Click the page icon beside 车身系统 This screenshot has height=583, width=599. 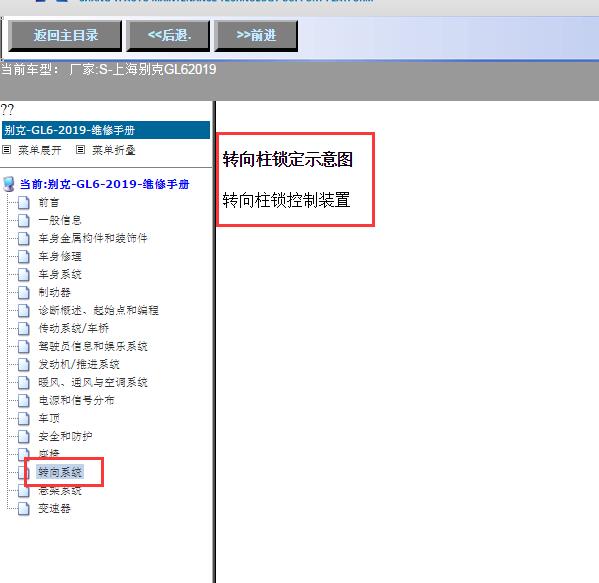[x=24, y=274]
